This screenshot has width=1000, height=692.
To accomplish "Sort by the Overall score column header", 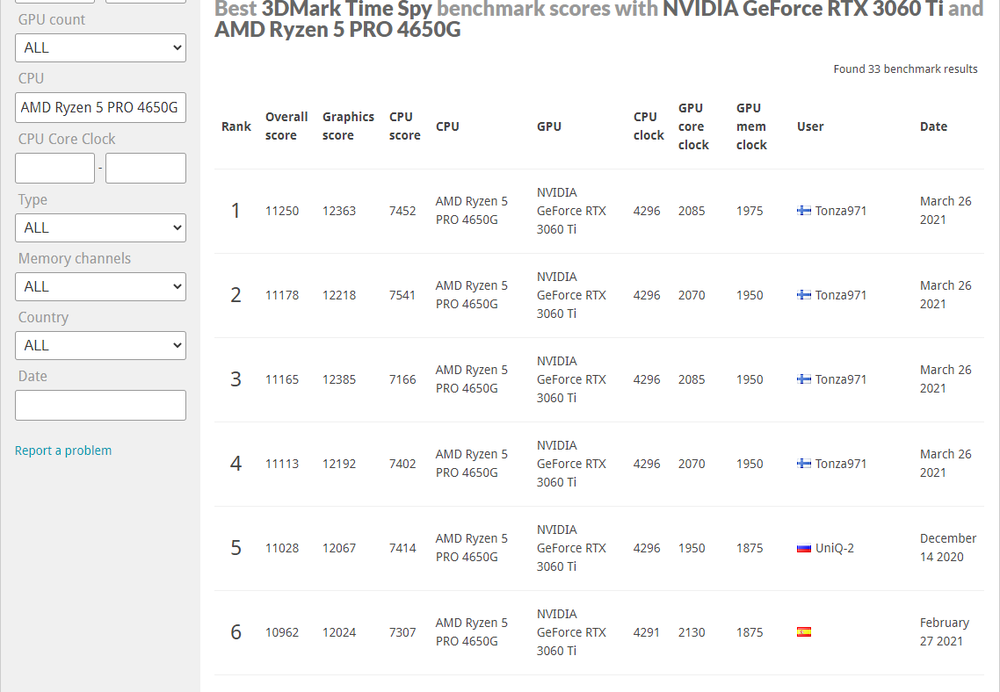I will (286, 126).
